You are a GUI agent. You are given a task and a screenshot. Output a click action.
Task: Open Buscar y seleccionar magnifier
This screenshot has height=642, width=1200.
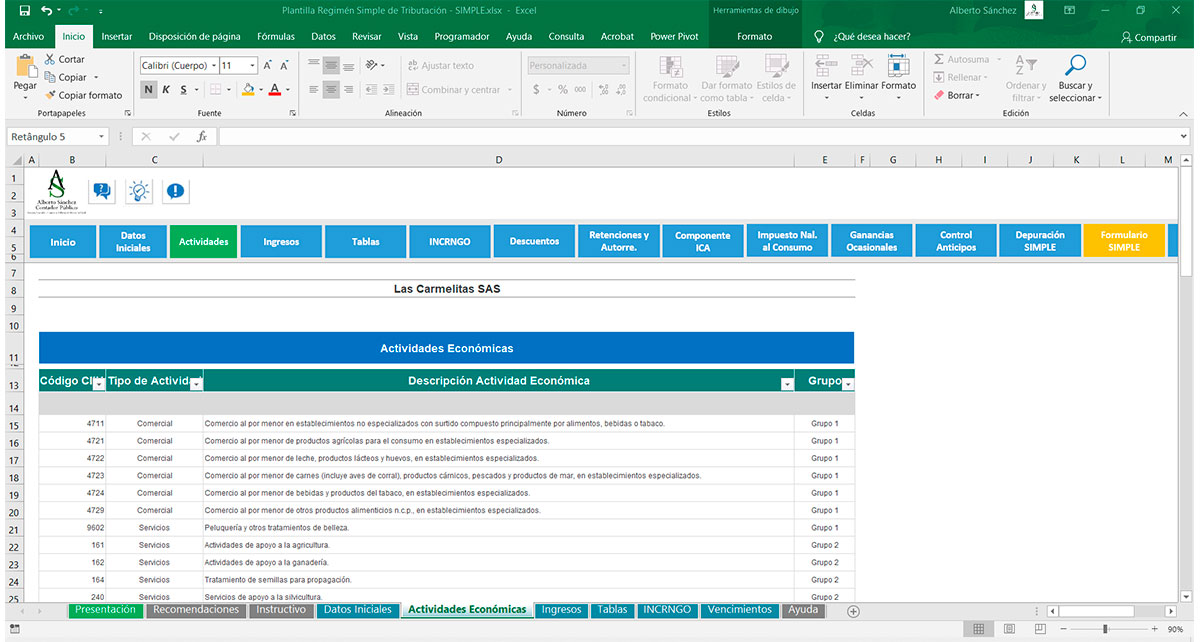(x=1075, y=66)
